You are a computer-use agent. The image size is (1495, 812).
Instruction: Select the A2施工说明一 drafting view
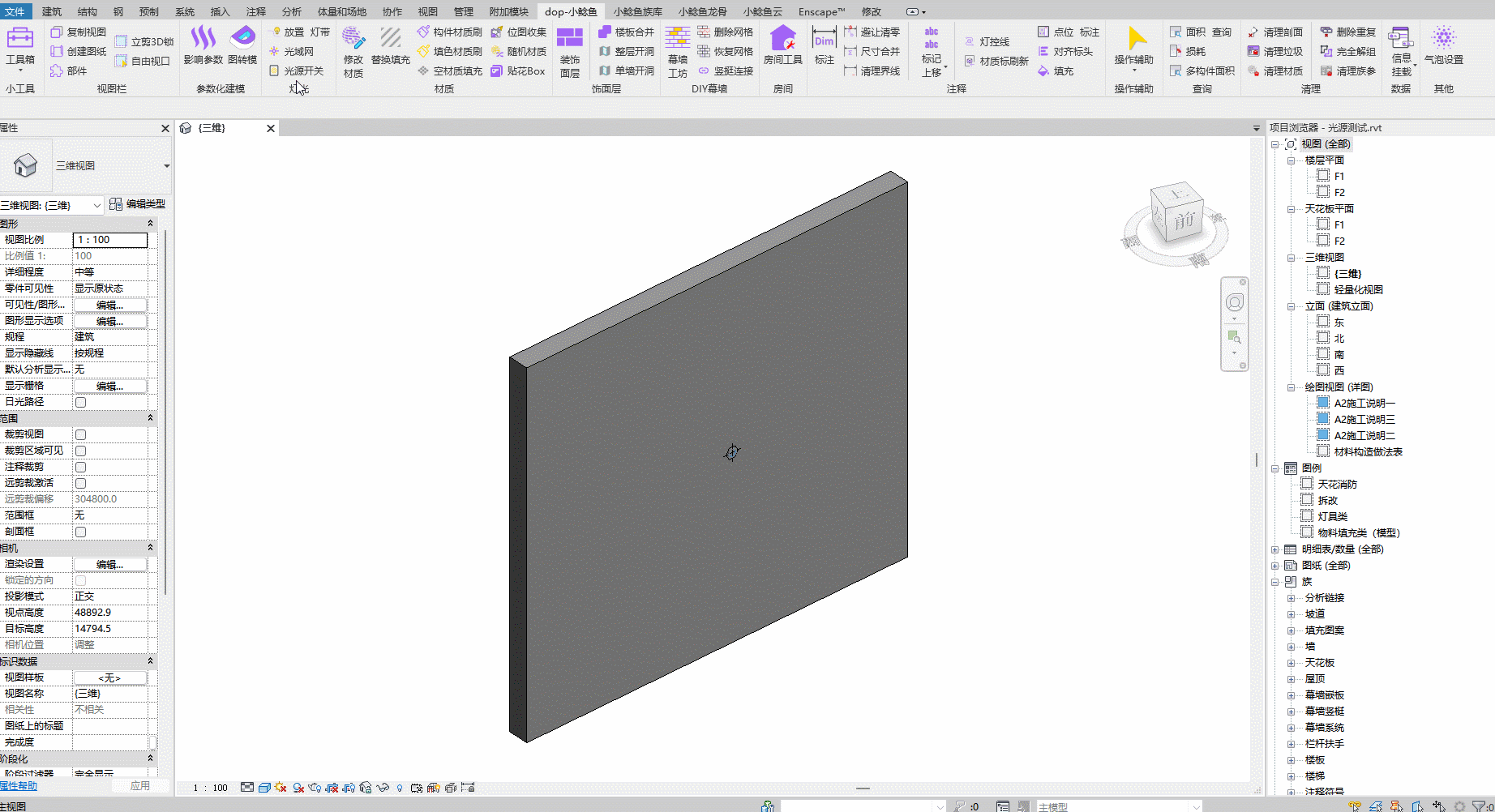pos(1364,404)
